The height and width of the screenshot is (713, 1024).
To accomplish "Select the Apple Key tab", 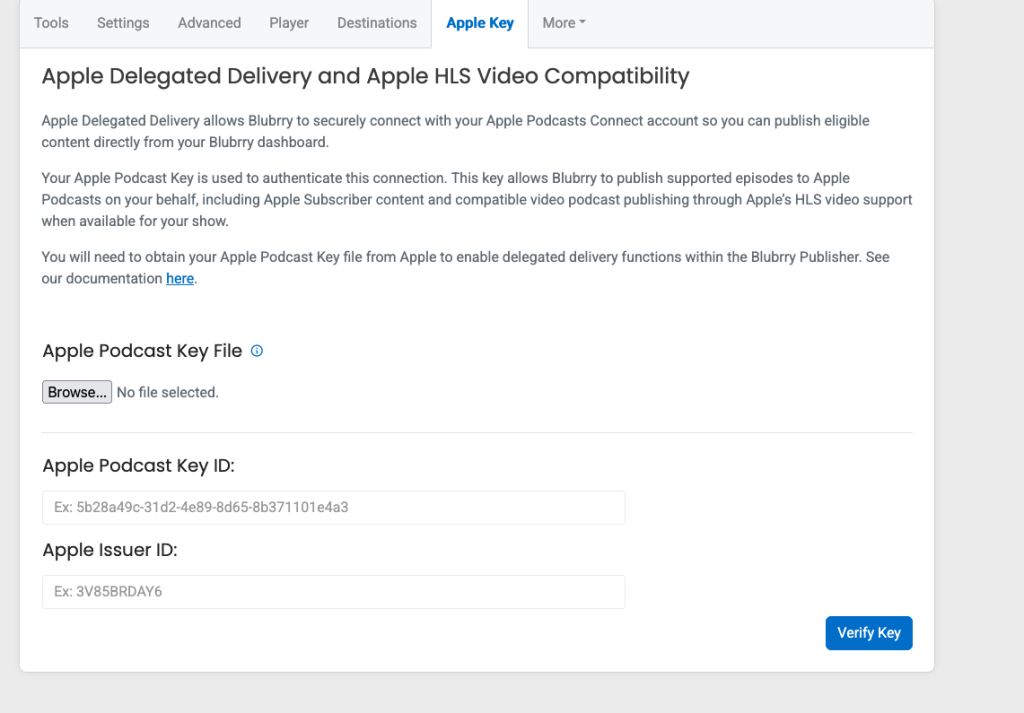I will point(480,23).
